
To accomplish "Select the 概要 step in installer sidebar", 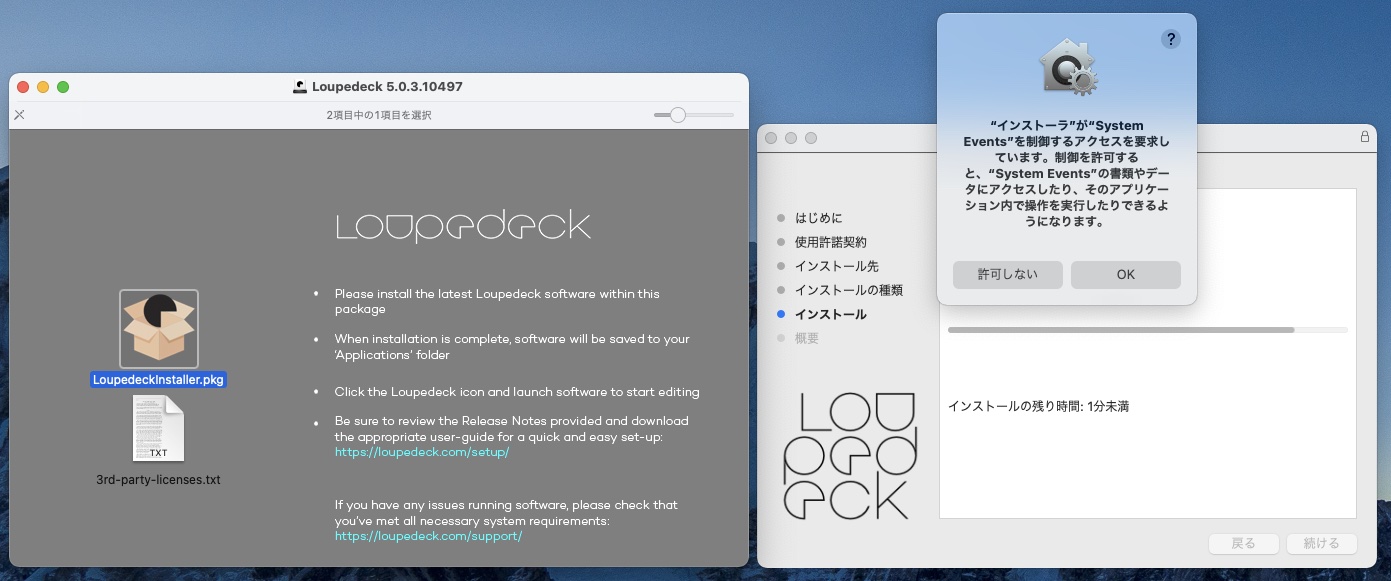I will click(806, 338).
